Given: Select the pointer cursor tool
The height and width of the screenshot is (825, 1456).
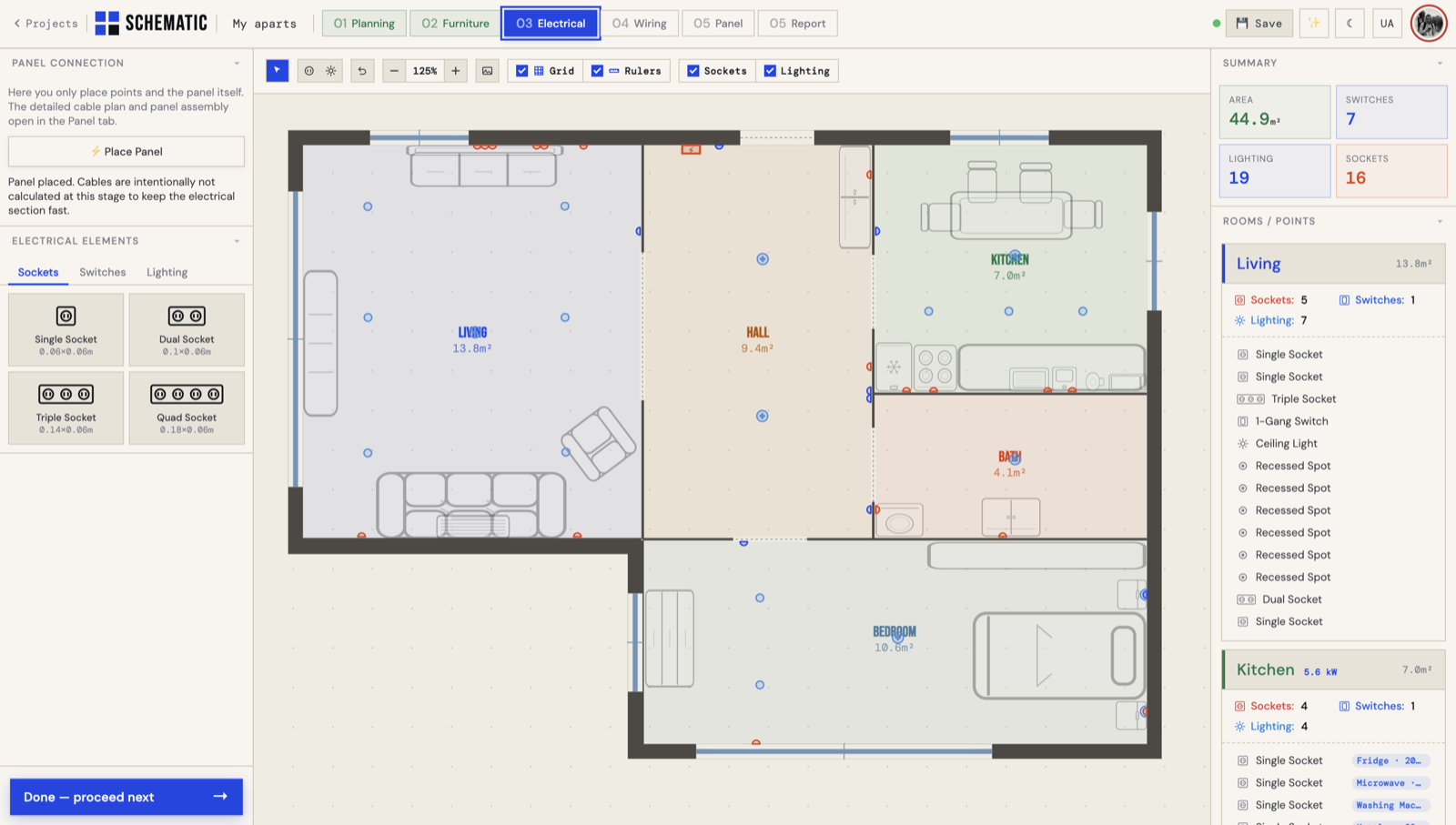Looking at the screenshot, I should [278, 71].
